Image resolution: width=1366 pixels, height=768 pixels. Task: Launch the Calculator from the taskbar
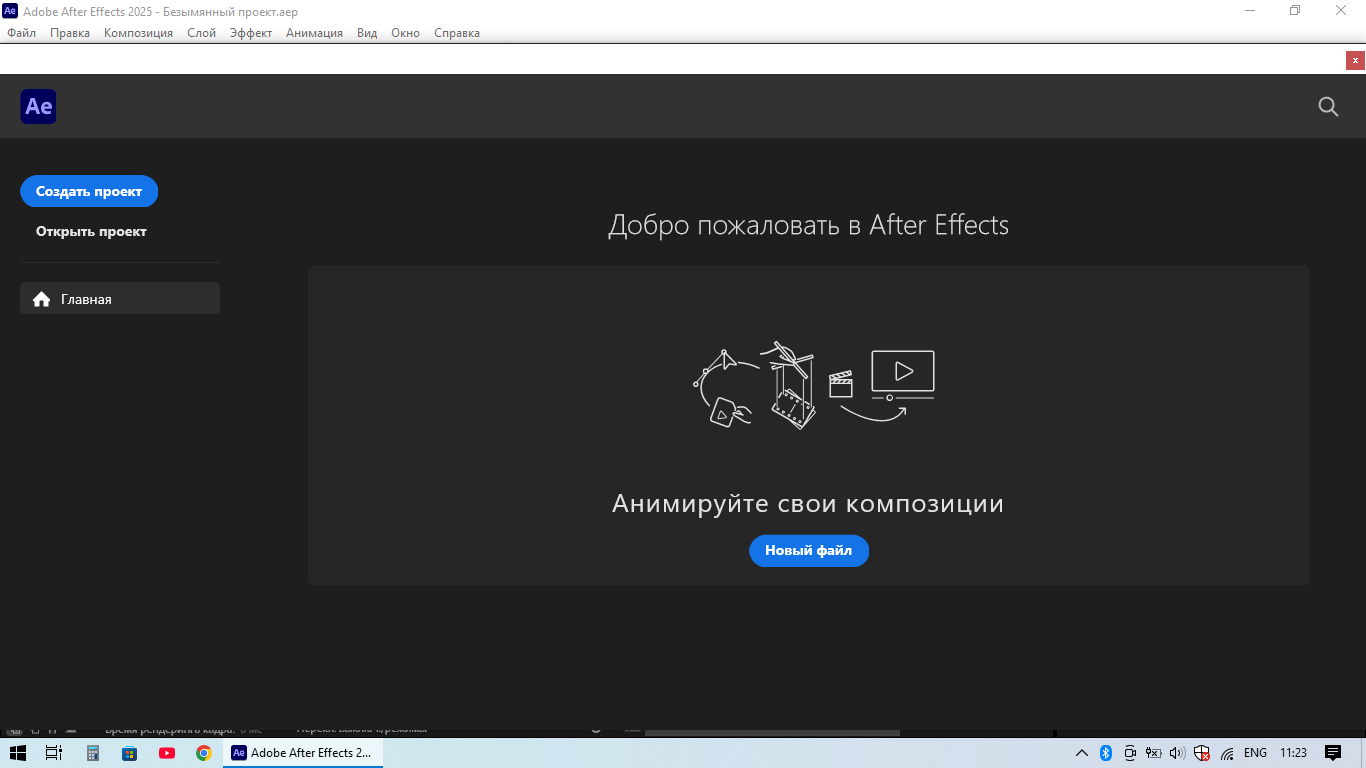point(92,753)
